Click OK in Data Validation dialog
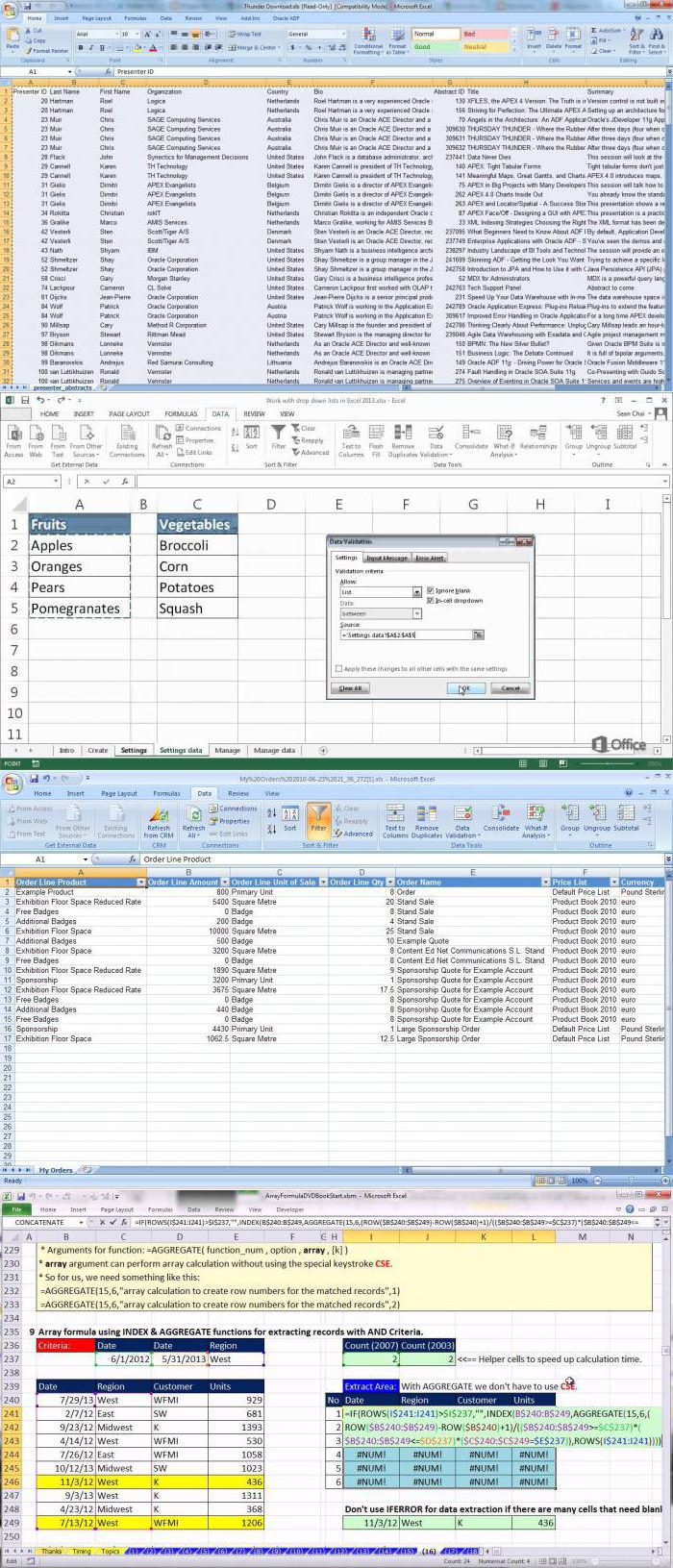The width and height of the screenshot is (673, 1568). click(465, 688)
